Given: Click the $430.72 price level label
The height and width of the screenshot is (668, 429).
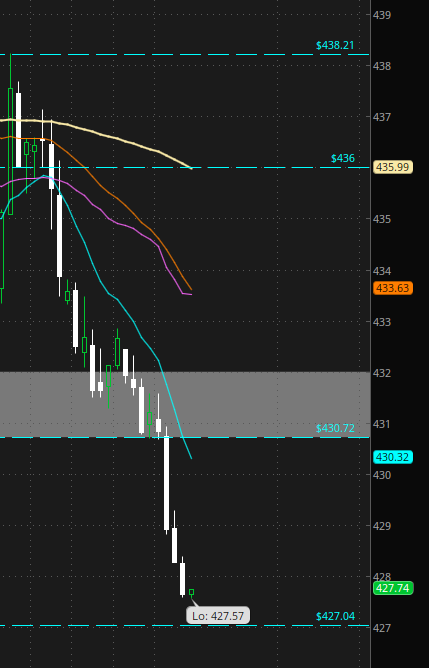Looking at the screenshot, I should [335, 428].
